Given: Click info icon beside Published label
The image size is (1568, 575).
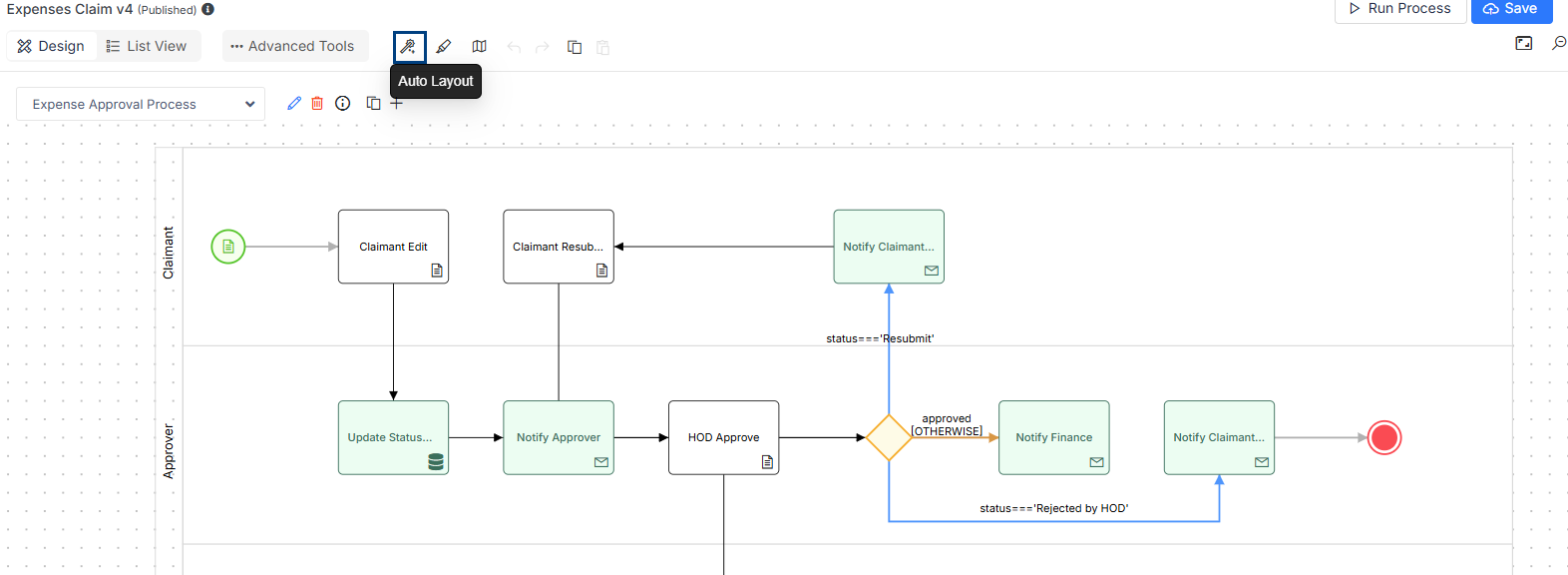Looking at the screenshot, I should point(207,9).
